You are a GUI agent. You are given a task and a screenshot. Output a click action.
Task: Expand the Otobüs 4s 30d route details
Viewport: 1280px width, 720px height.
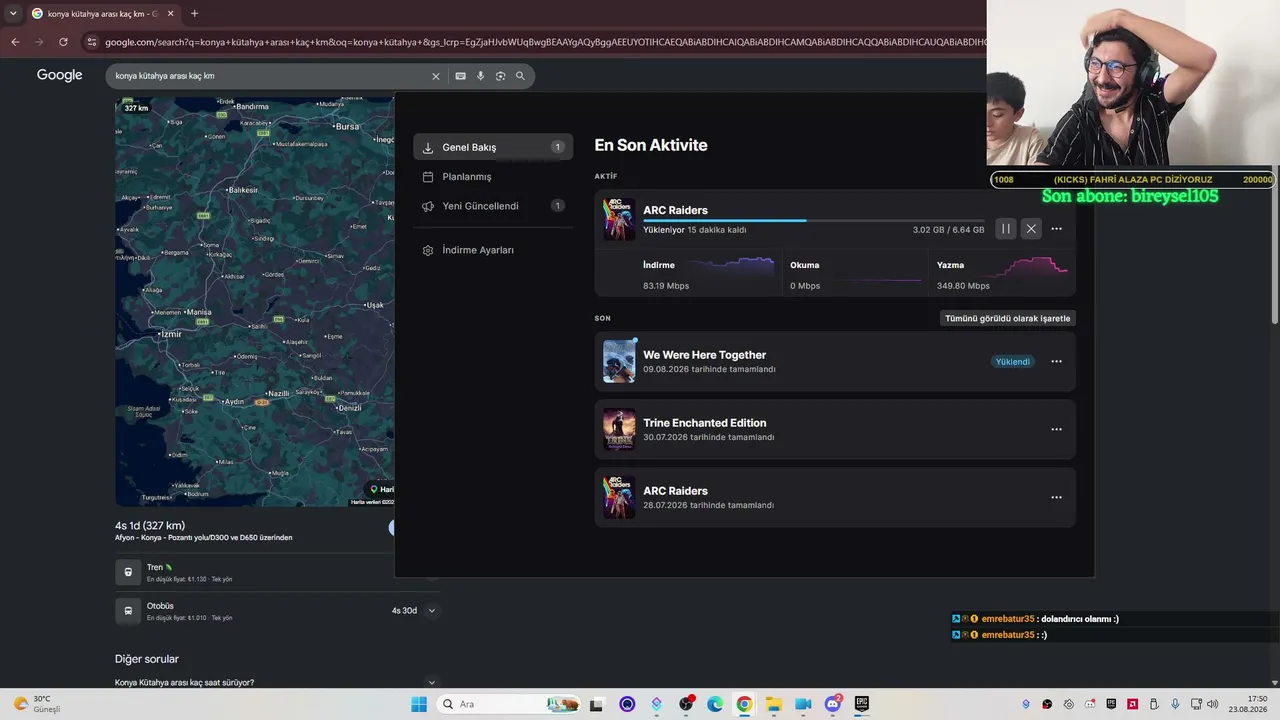[x=432, y=610]
